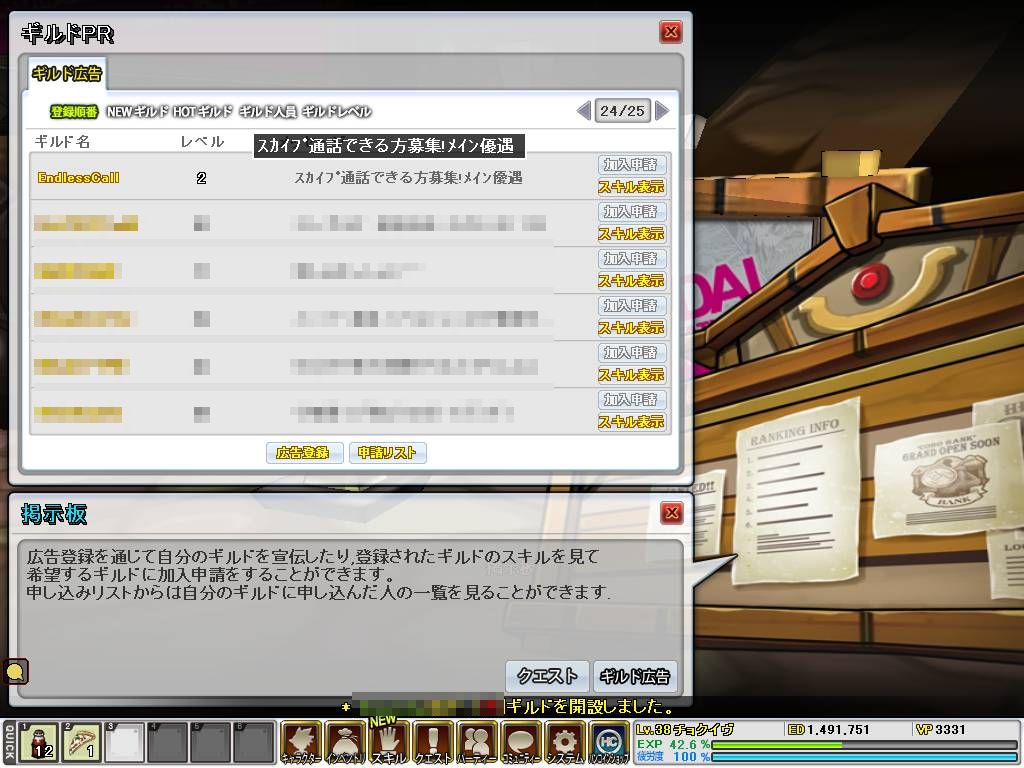Click the 広告登録 button
The image size is (1024, 768).
(304, 453)
